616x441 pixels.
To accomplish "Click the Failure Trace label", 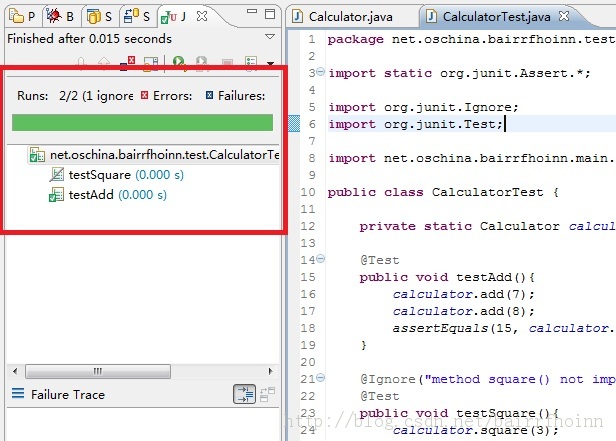I will 68,394.
